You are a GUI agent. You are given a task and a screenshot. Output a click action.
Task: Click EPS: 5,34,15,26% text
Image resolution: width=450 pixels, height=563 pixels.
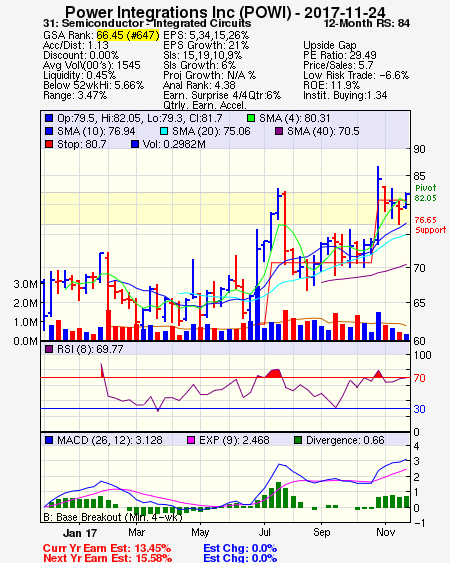[x=206, y=35]
